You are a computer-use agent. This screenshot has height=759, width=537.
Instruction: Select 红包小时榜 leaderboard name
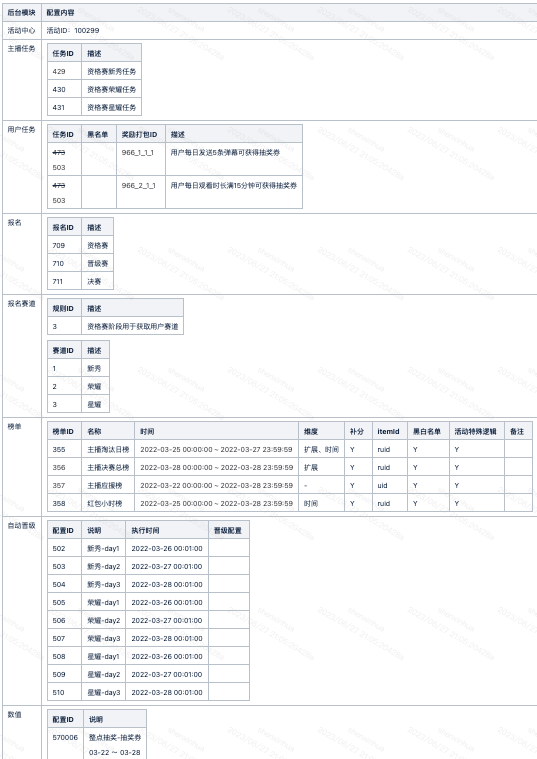[105, 503]
